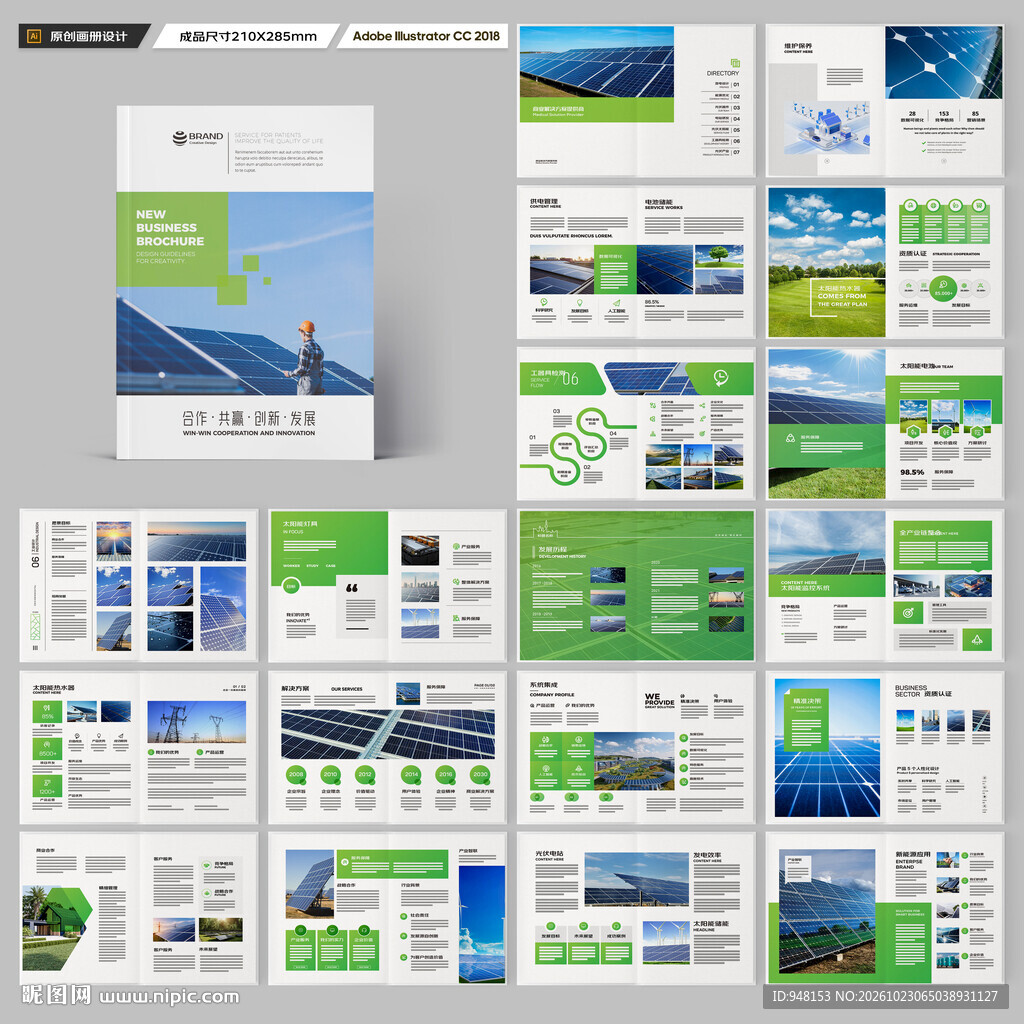Click the 'NEW BUSINESS BROCHURE' cover title
The width and height of the screenshot is (1024, 1024).
pyautogui.click(x=170, y=227)
